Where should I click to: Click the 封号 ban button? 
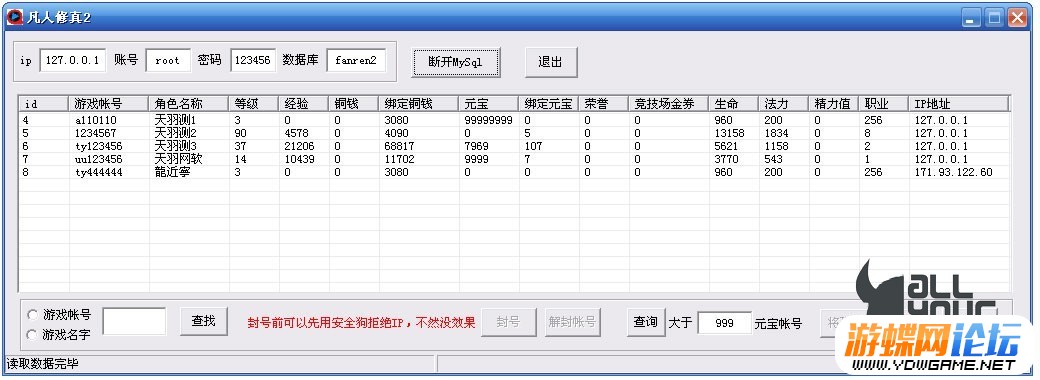tap(508, 323)
